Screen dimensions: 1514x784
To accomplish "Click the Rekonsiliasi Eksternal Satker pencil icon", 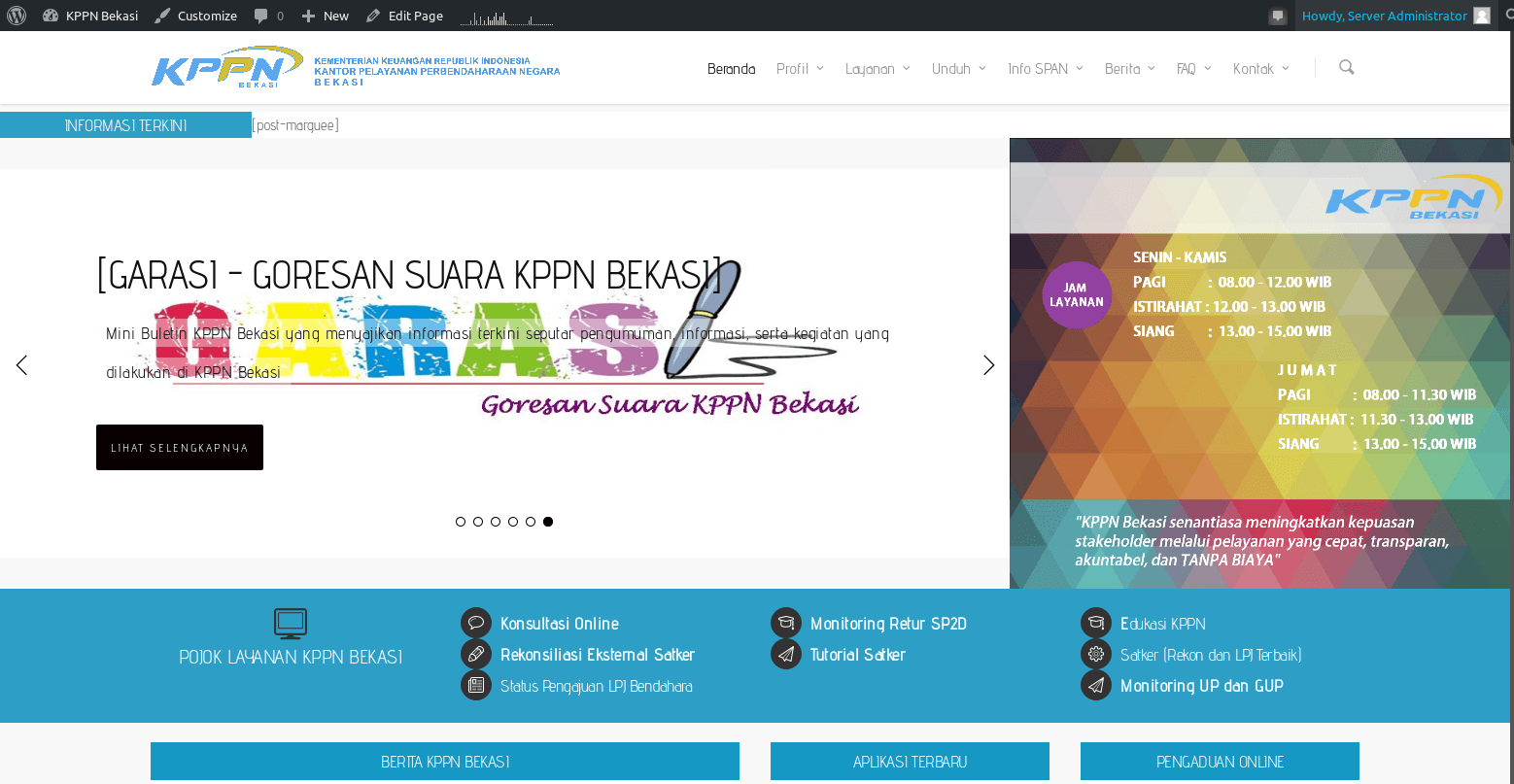I will pyautogui.click(x=476, y=654).
